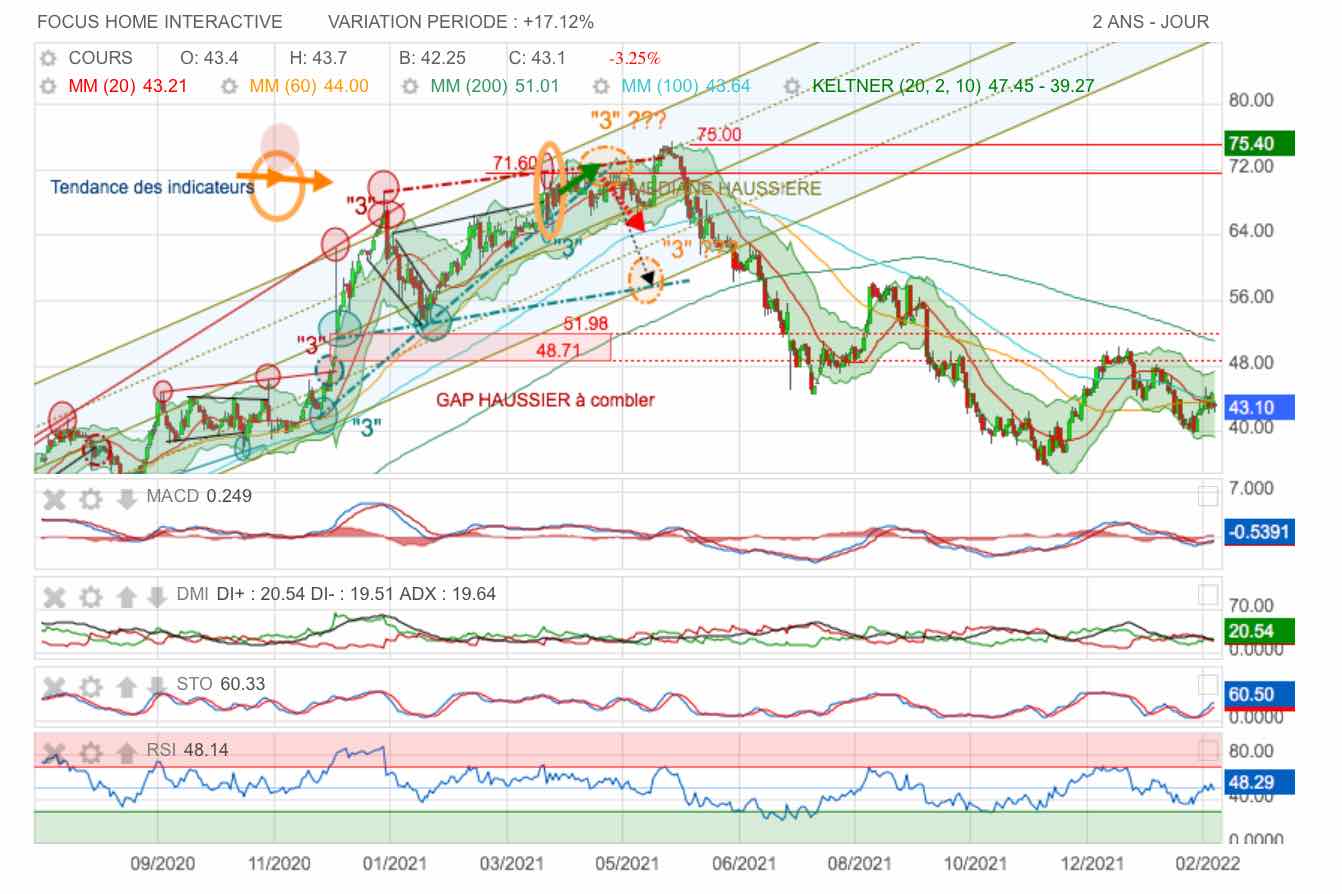Open DMI indicator settings gear

[91, 597]
